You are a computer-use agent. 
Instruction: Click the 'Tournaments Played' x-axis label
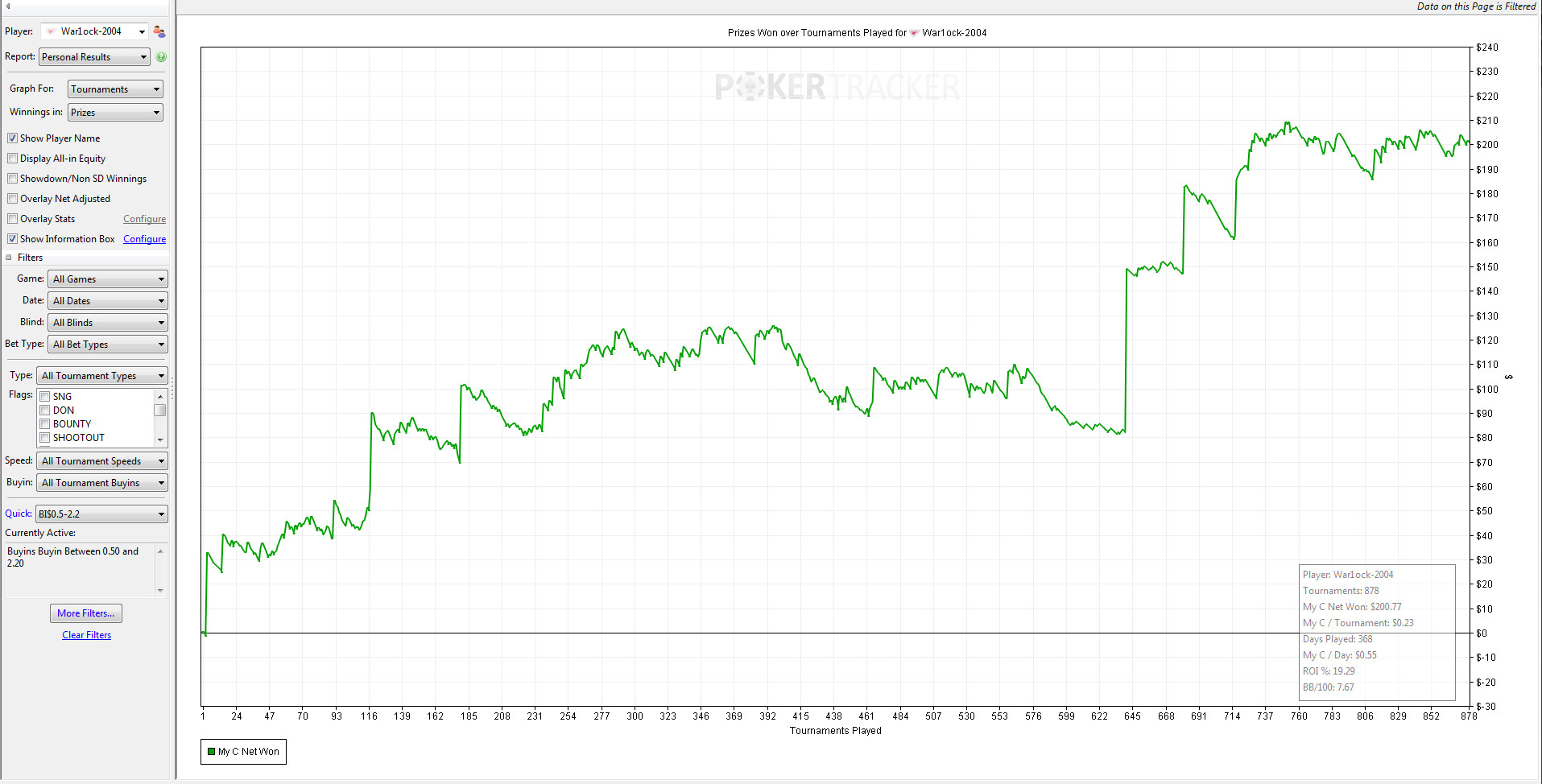pos(836,731)
